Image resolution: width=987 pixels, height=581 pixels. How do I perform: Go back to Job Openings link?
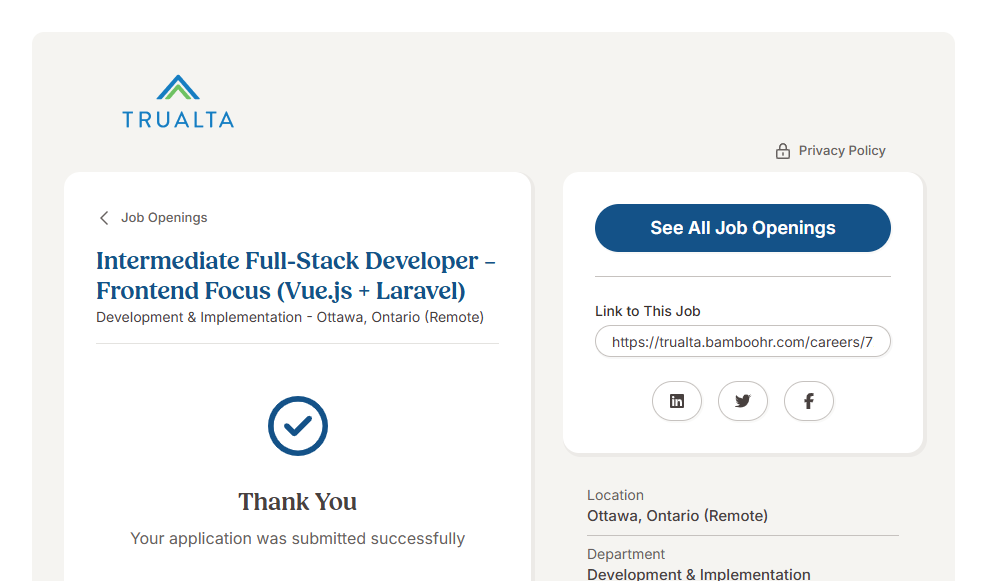coord(164,218)
